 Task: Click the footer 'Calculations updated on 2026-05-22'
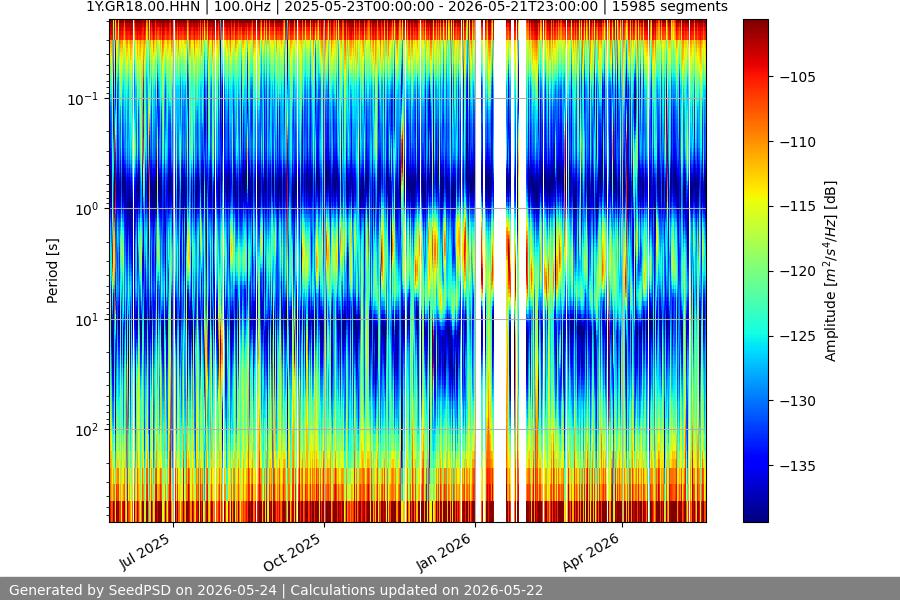pos(417,590)
